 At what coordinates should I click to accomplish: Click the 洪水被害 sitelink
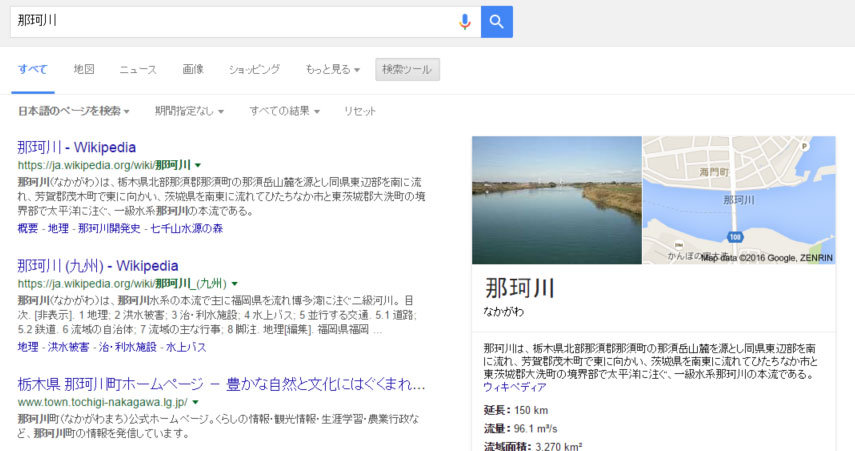tap(68, 347)
